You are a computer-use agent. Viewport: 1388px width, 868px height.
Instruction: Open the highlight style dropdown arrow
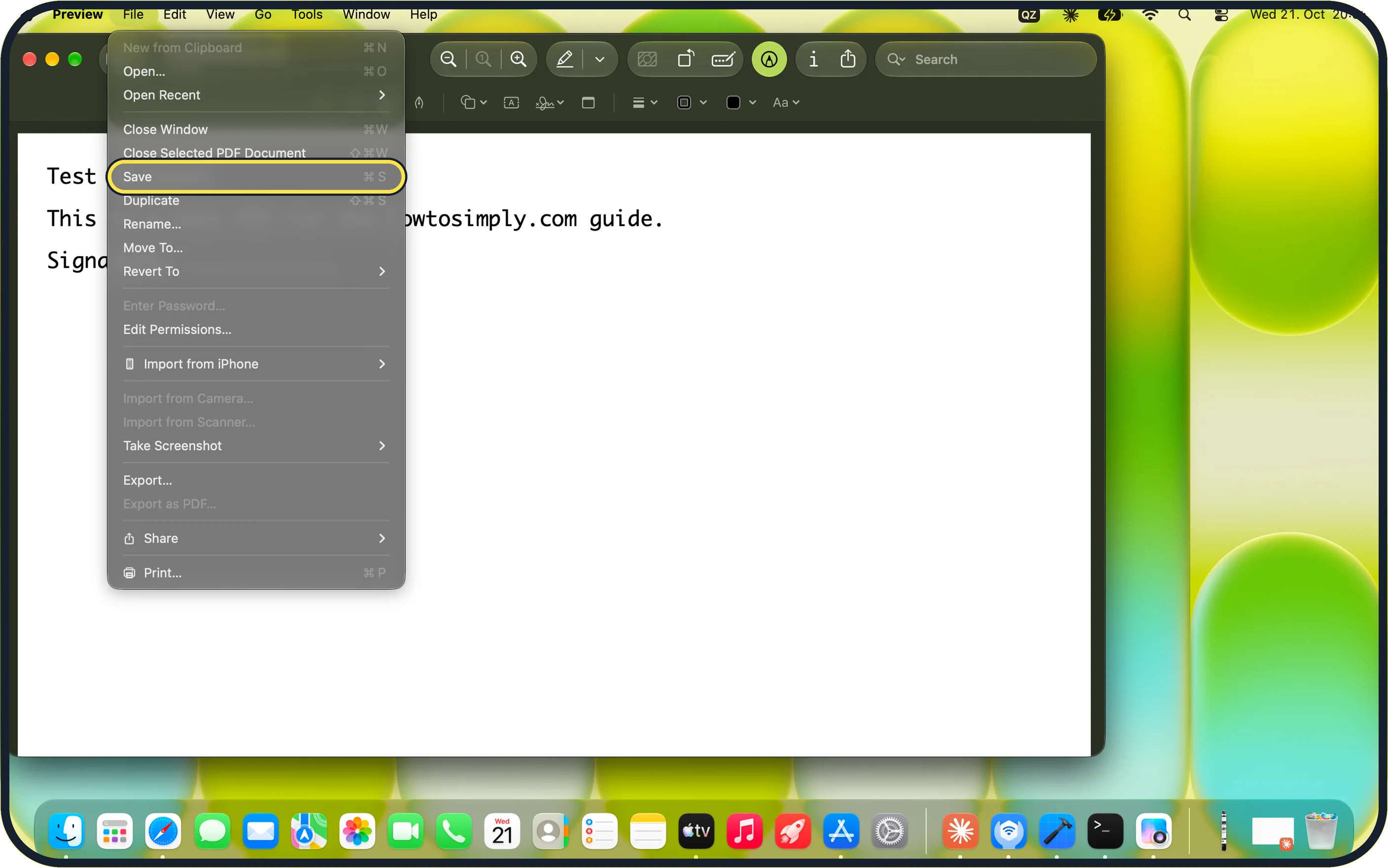pyautogui.click(x=599, y=59)
